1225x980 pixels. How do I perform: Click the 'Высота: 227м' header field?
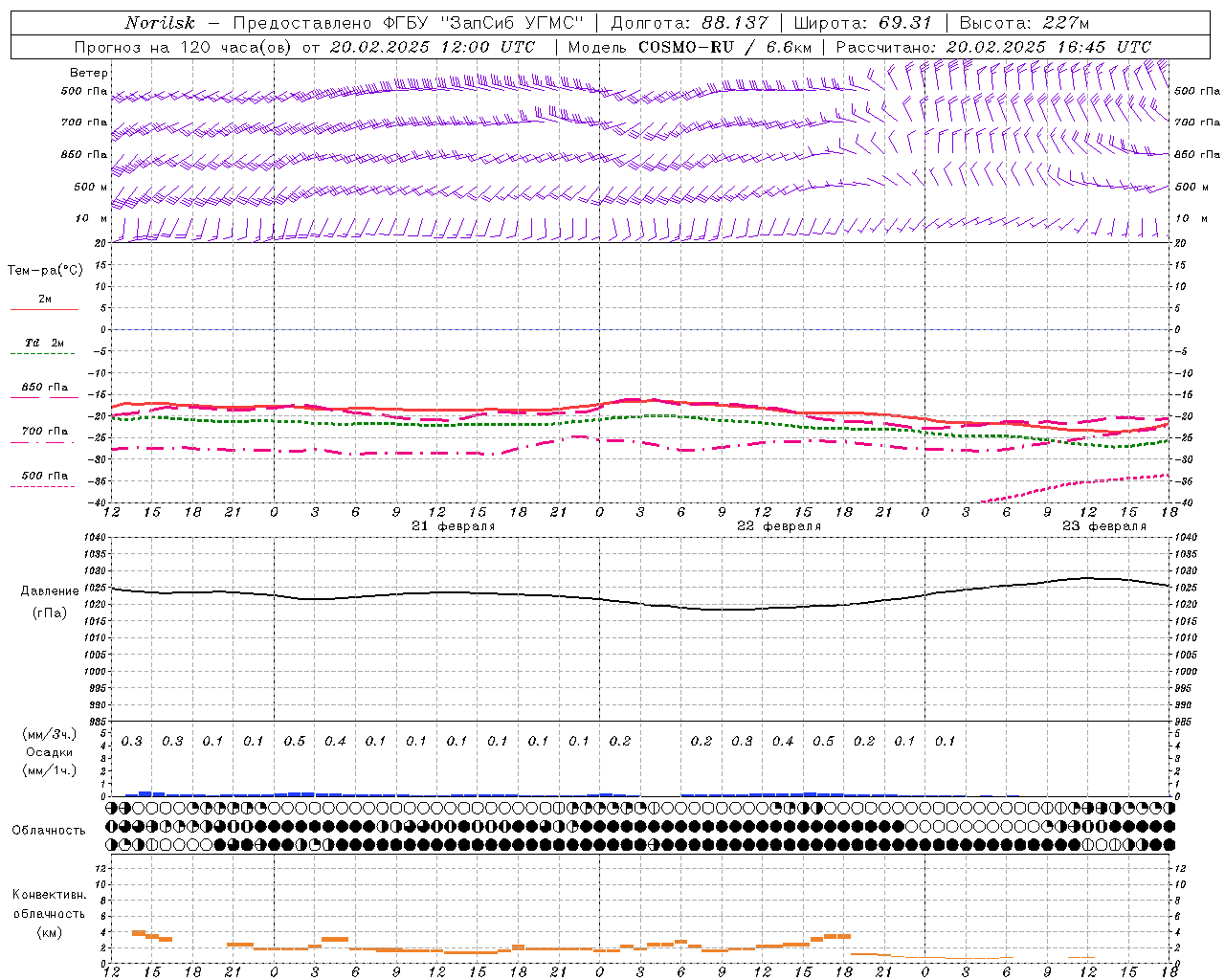click(1024, 23)
